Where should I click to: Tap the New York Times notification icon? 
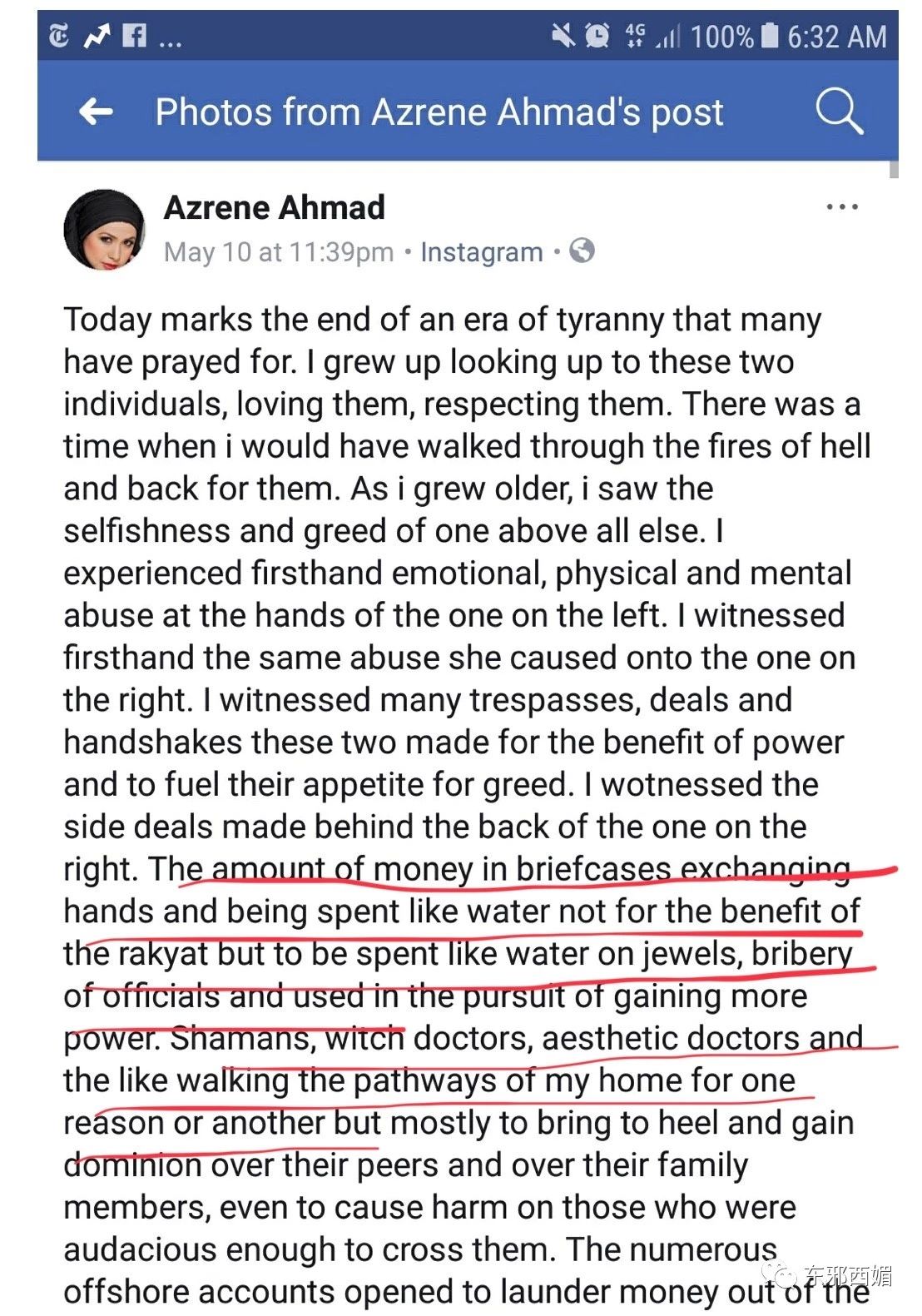[59, 37]
